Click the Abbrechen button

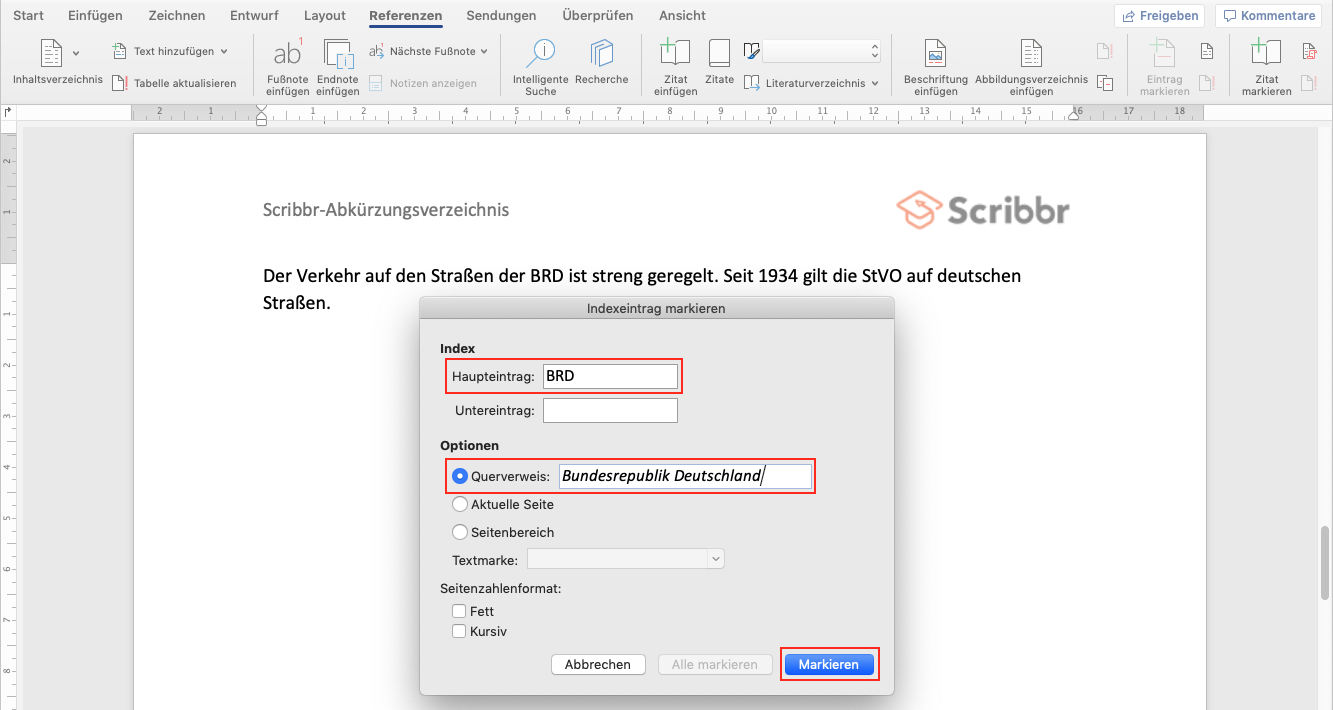point(598,664)
